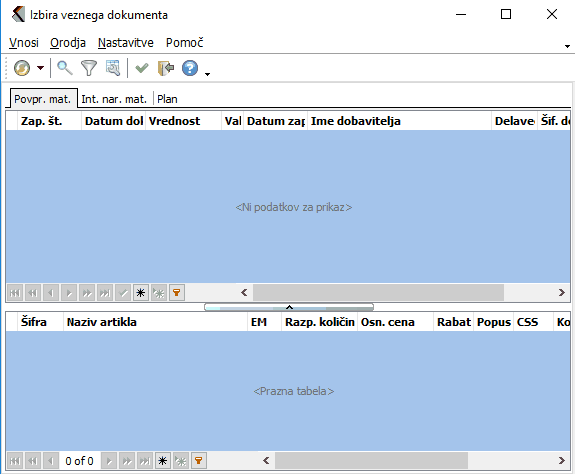Viewport: 575px width, 474px height.
Task: Open the Orodja menu
Action: coord(68,43)
